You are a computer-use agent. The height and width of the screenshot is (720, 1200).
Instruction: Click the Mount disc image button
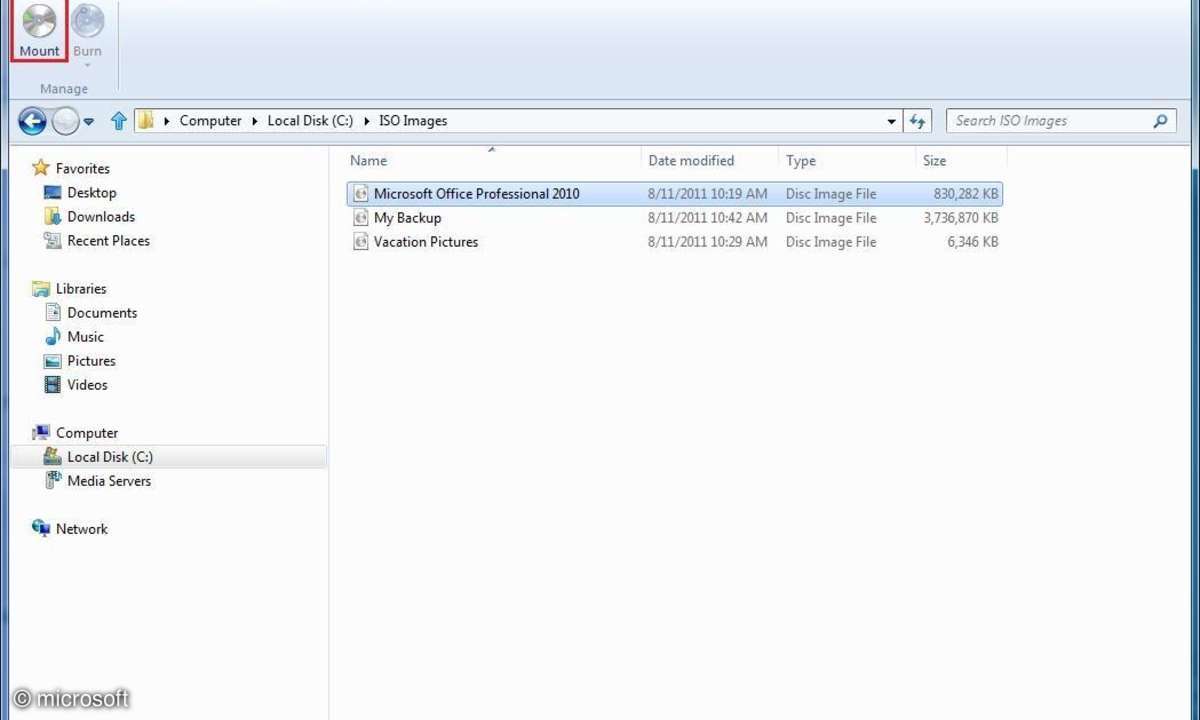coord(39,31)
